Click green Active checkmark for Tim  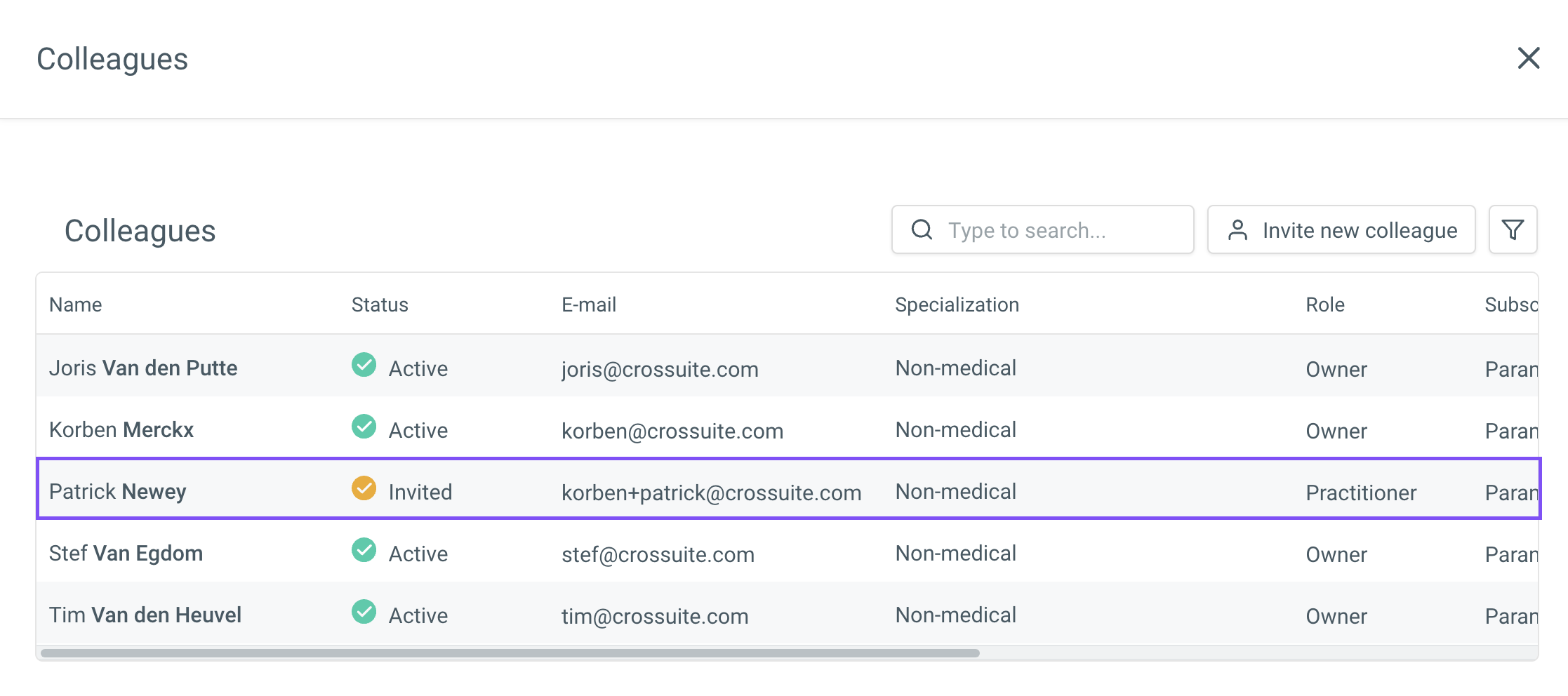pyautogui.click(x=364, y=612)
